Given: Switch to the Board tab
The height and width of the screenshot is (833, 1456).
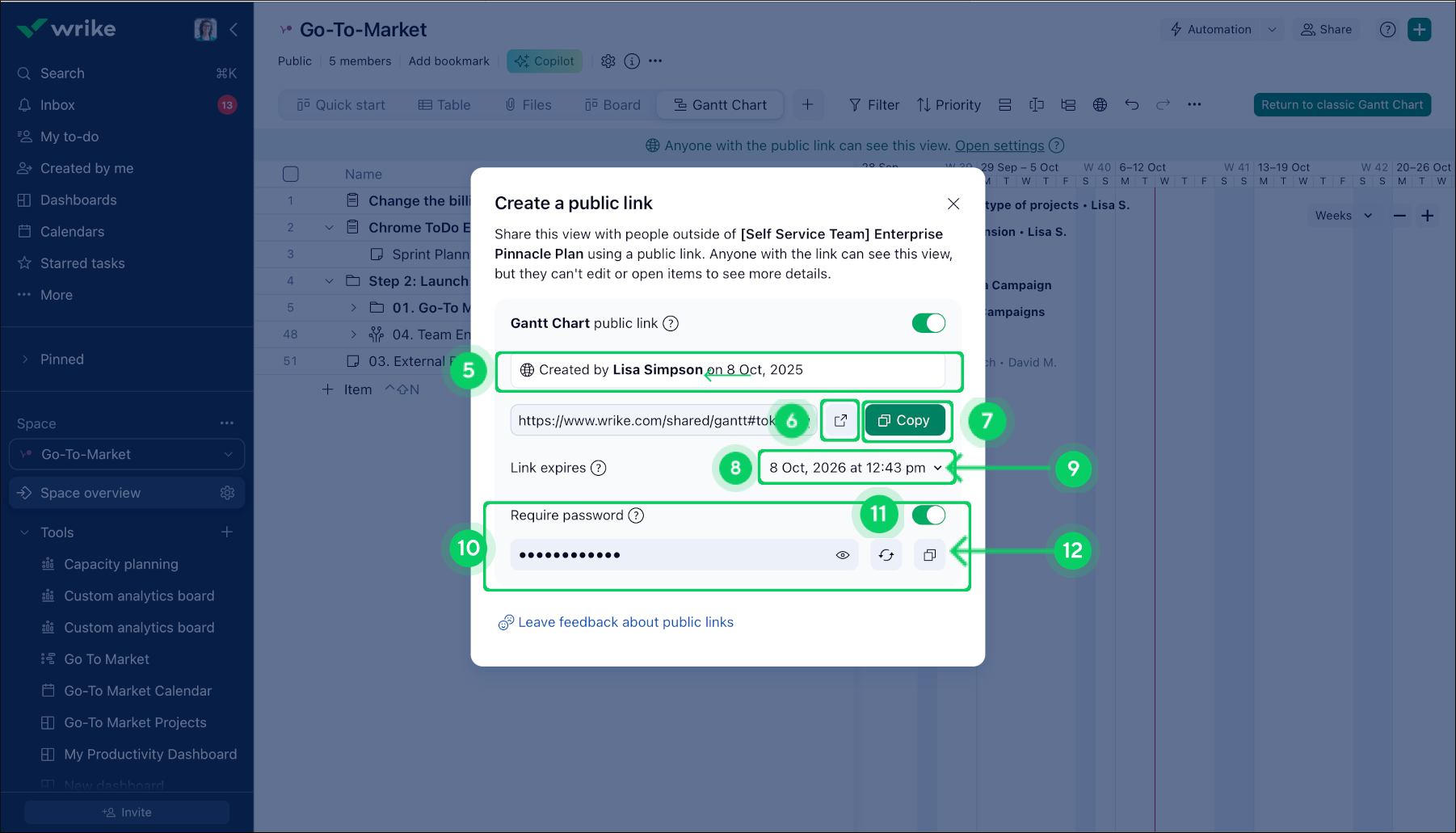Looking at the screenshot, I should tap(612, 105).
